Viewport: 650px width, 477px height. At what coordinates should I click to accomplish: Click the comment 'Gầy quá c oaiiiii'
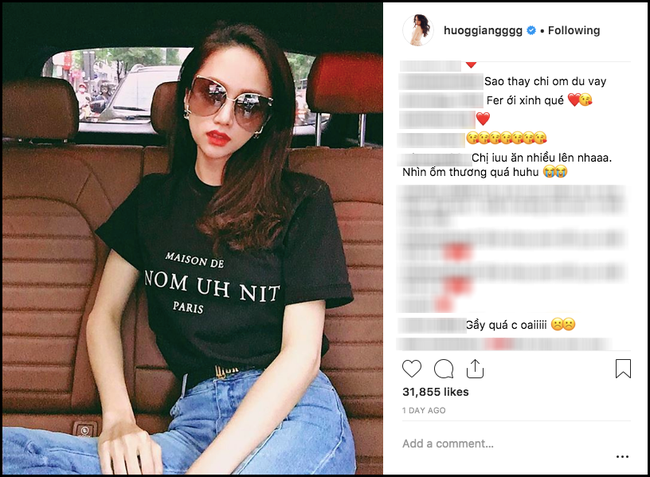tap(520, 325)
